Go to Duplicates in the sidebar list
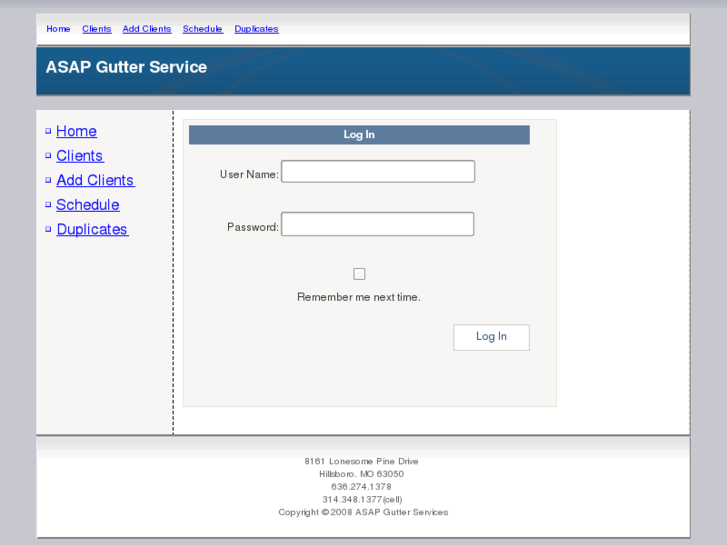The width and height of the screenshot is (727, 545). pos(92,230)
